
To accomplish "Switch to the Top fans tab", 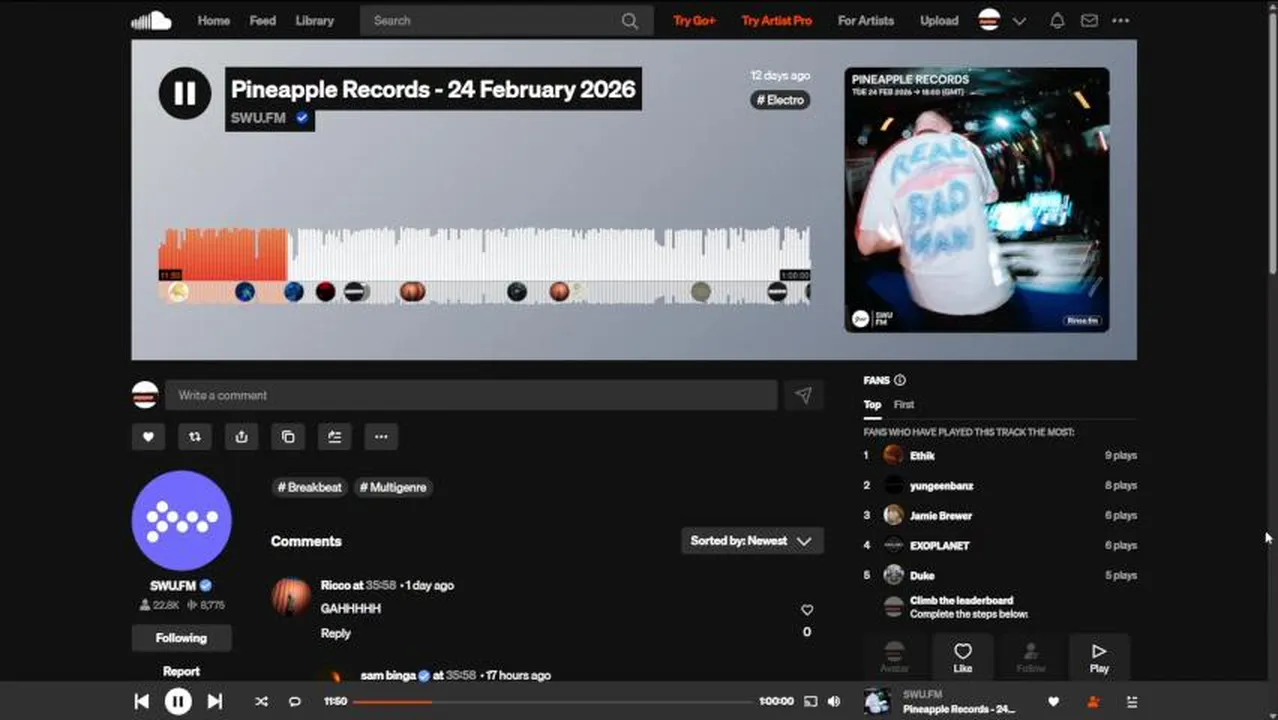I will 873,405.
